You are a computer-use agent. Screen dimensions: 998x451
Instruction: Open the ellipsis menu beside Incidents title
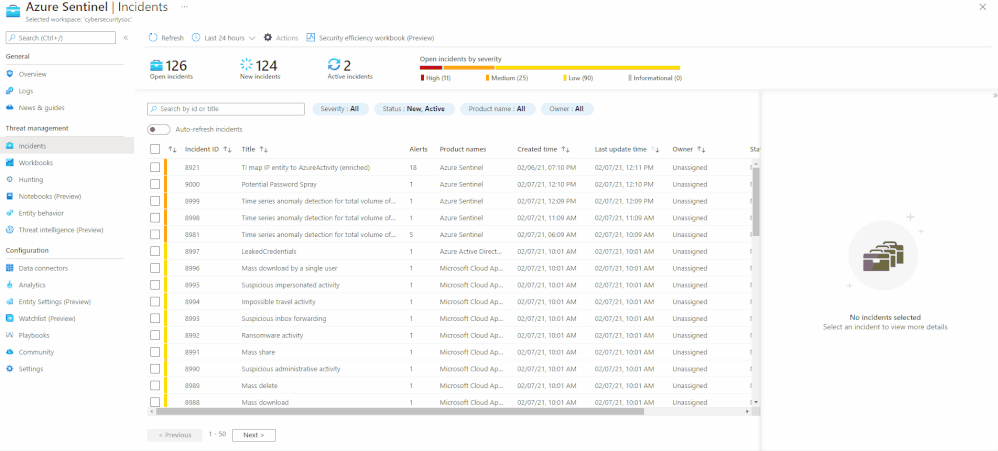[x=185, y=6]
